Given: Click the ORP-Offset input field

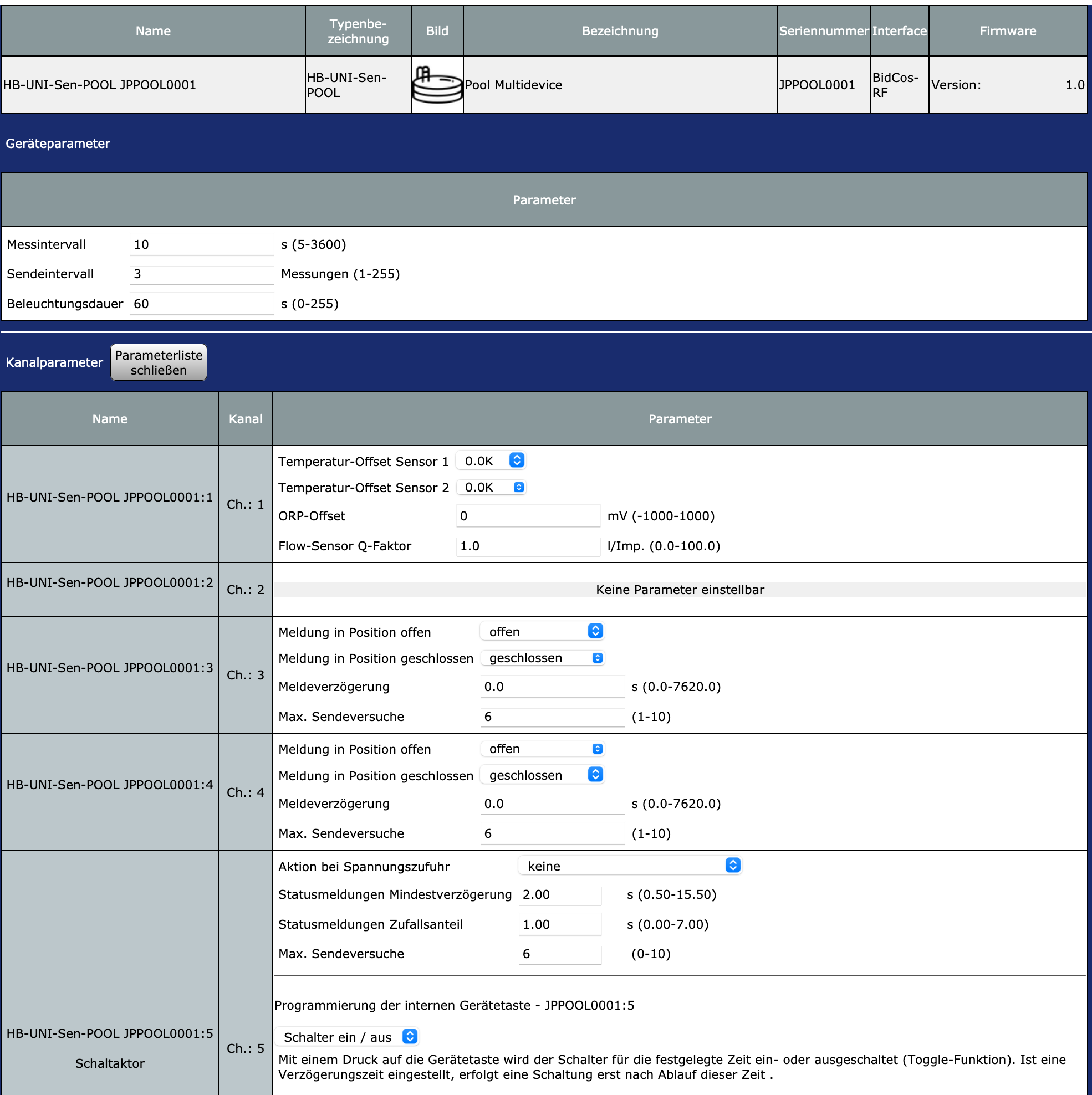Looking at the screenshot, I should coord(527,516).
